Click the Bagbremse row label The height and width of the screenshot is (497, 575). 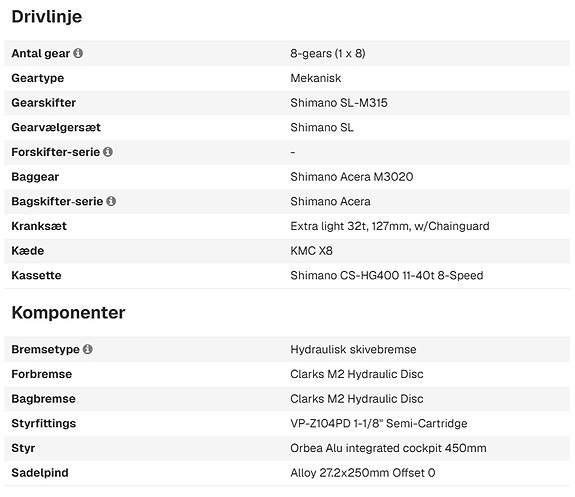coord(43,399)
